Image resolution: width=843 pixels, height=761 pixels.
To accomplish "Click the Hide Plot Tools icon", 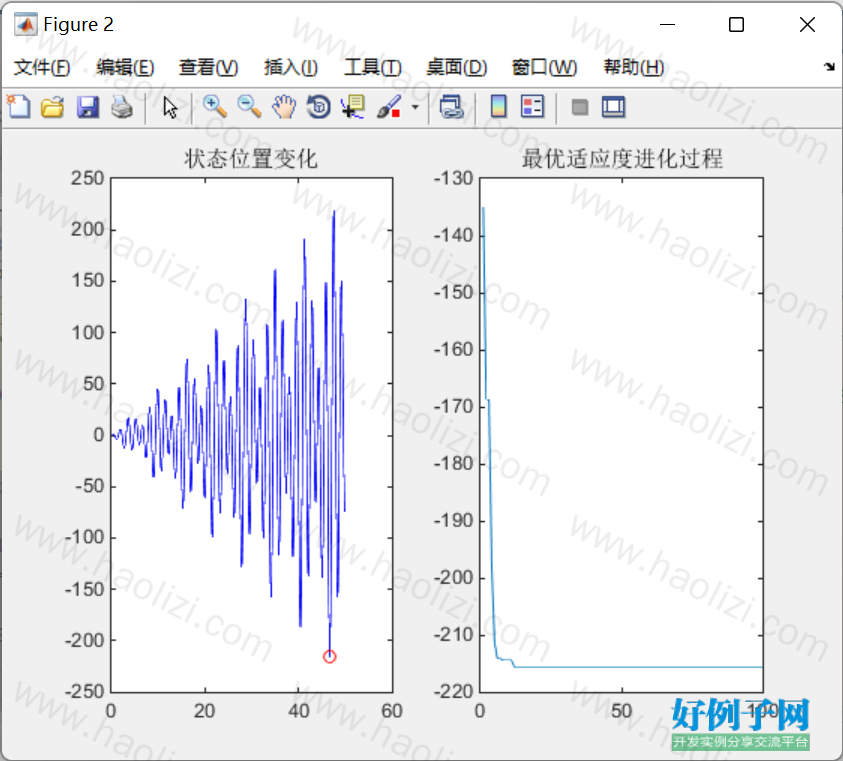I will [580, 107].
